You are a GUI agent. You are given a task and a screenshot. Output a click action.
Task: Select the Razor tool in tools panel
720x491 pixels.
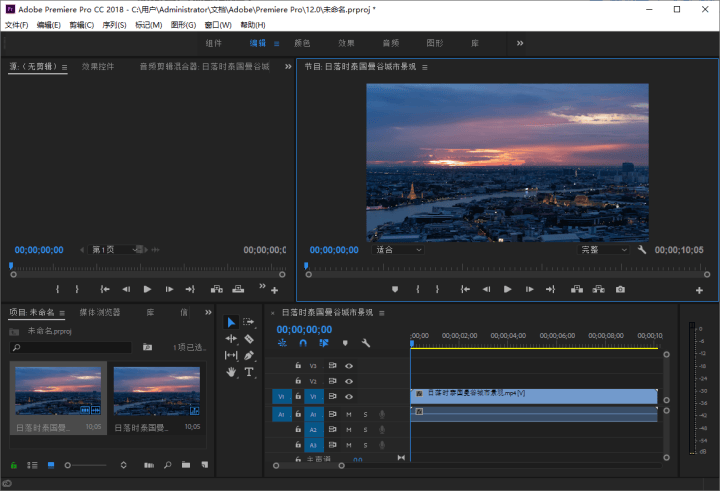coord(249,339)
